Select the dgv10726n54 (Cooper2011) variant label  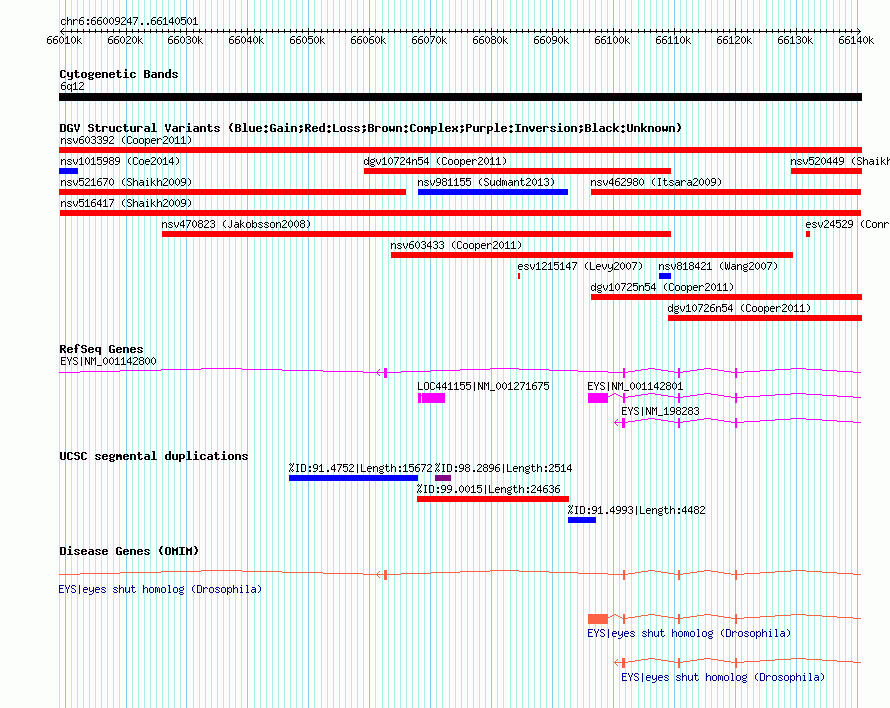pos(739,308)
